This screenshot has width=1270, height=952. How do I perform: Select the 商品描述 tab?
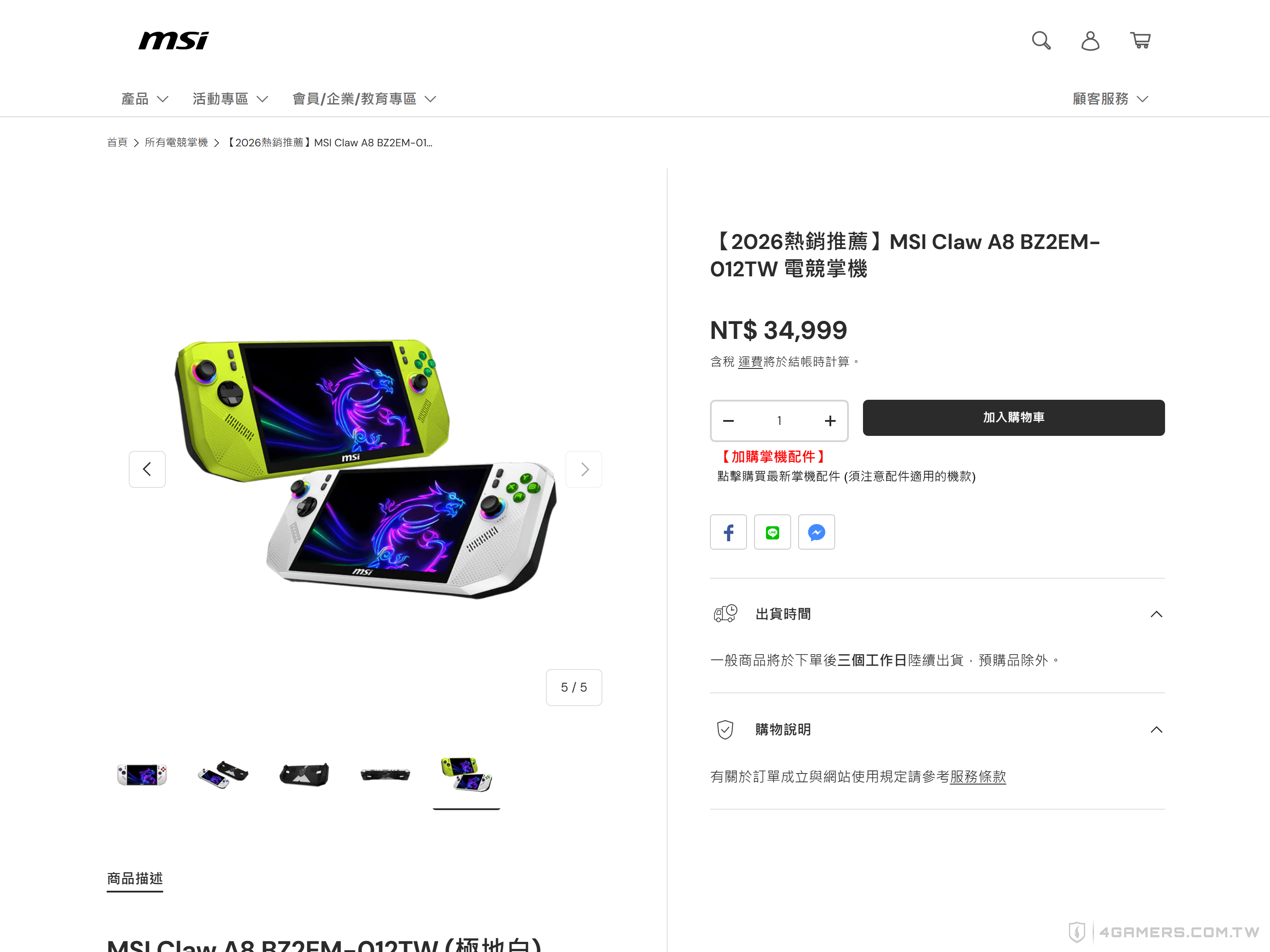click(135, 878)
